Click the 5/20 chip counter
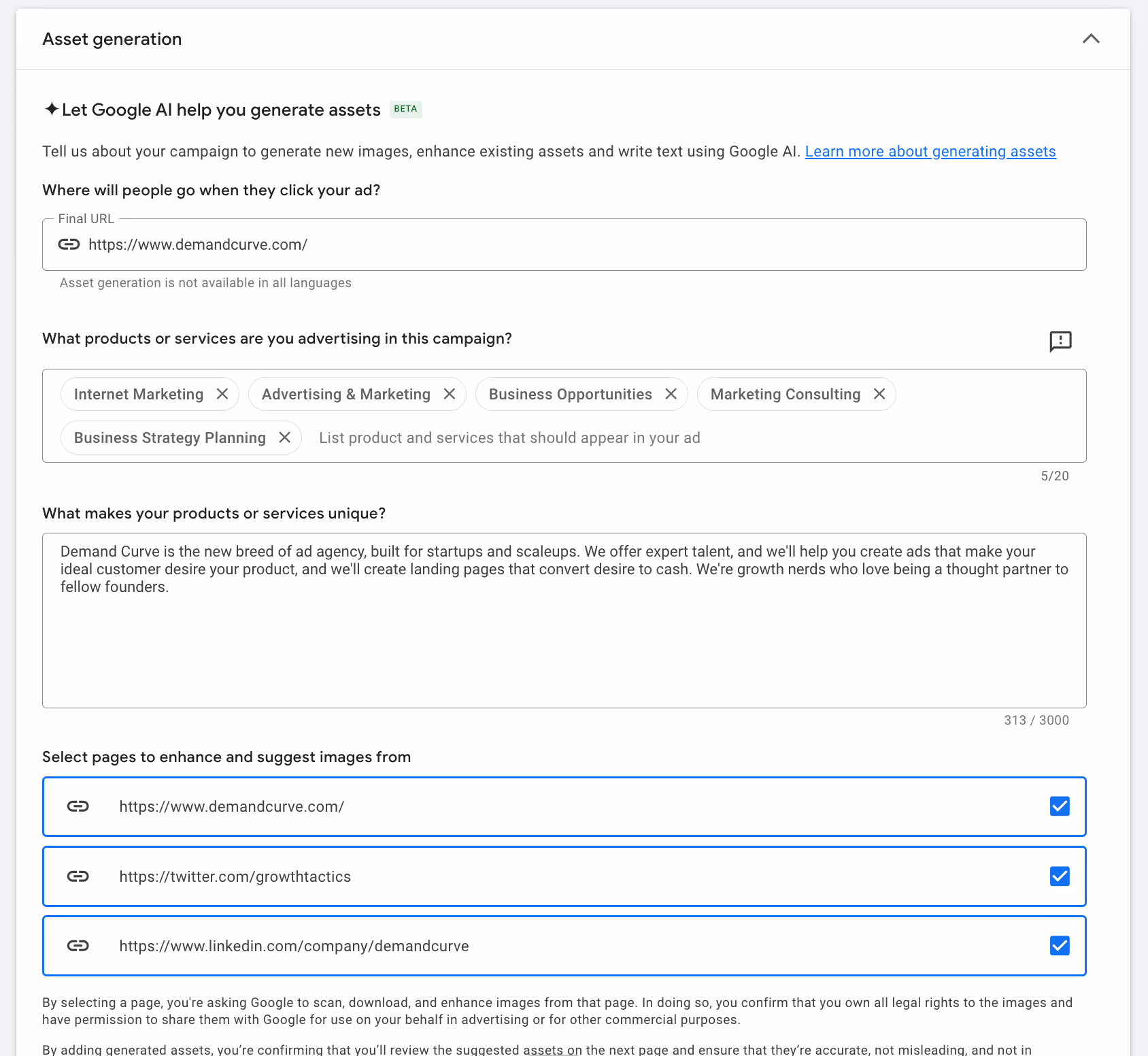The image size is (1148, 1056). [1055, 476]
